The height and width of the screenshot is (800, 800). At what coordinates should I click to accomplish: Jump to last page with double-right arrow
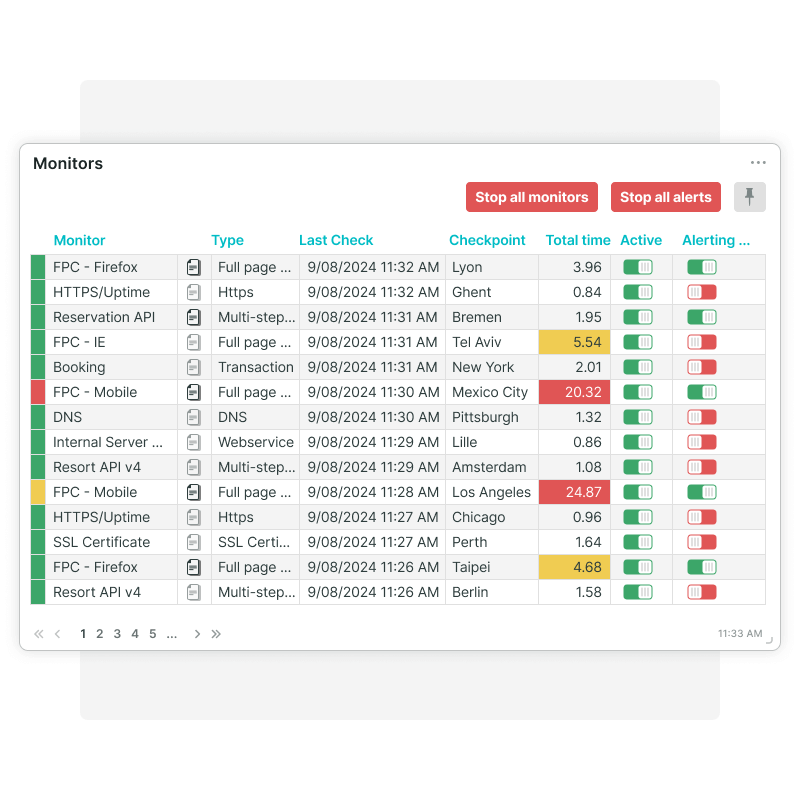[216, 634]
